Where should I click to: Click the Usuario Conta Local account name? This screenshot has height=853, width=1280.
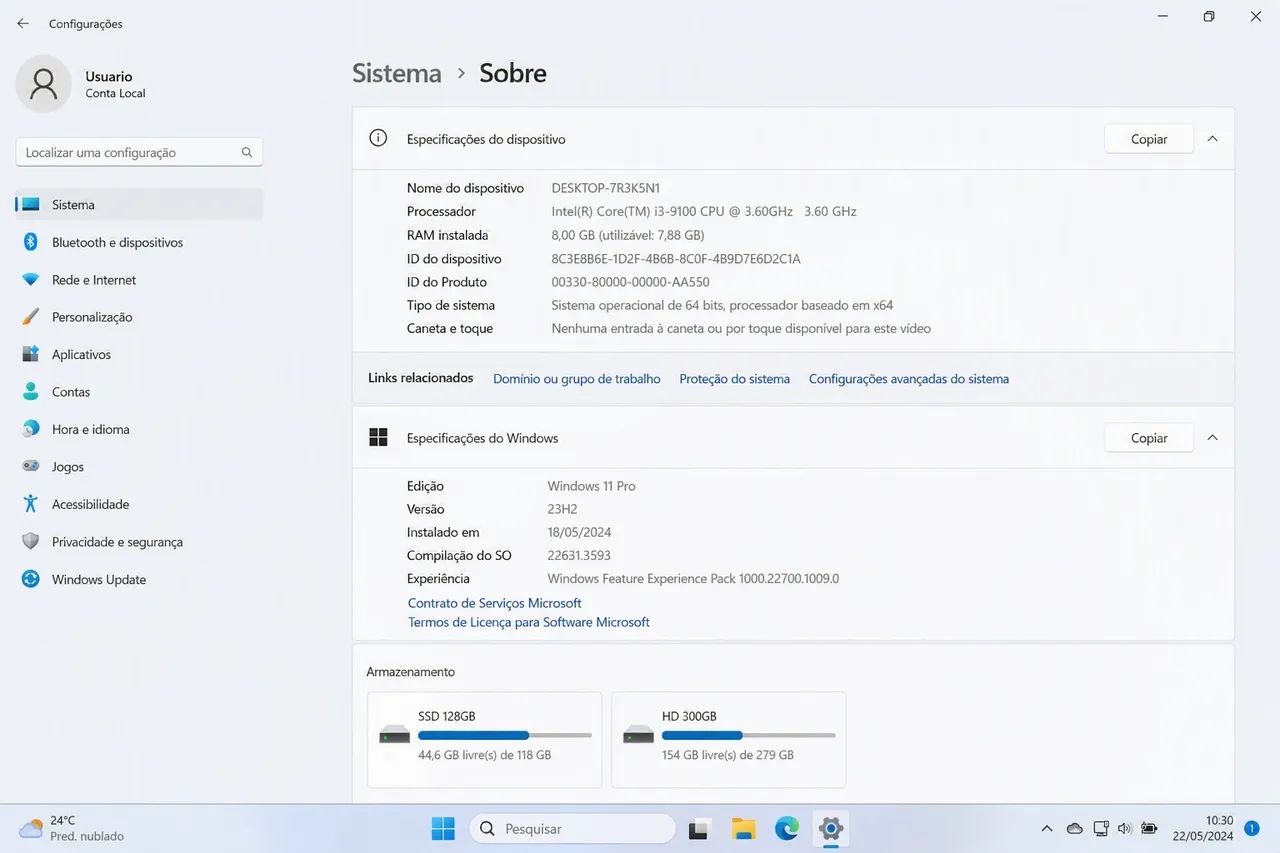click(x=115, y=84)
